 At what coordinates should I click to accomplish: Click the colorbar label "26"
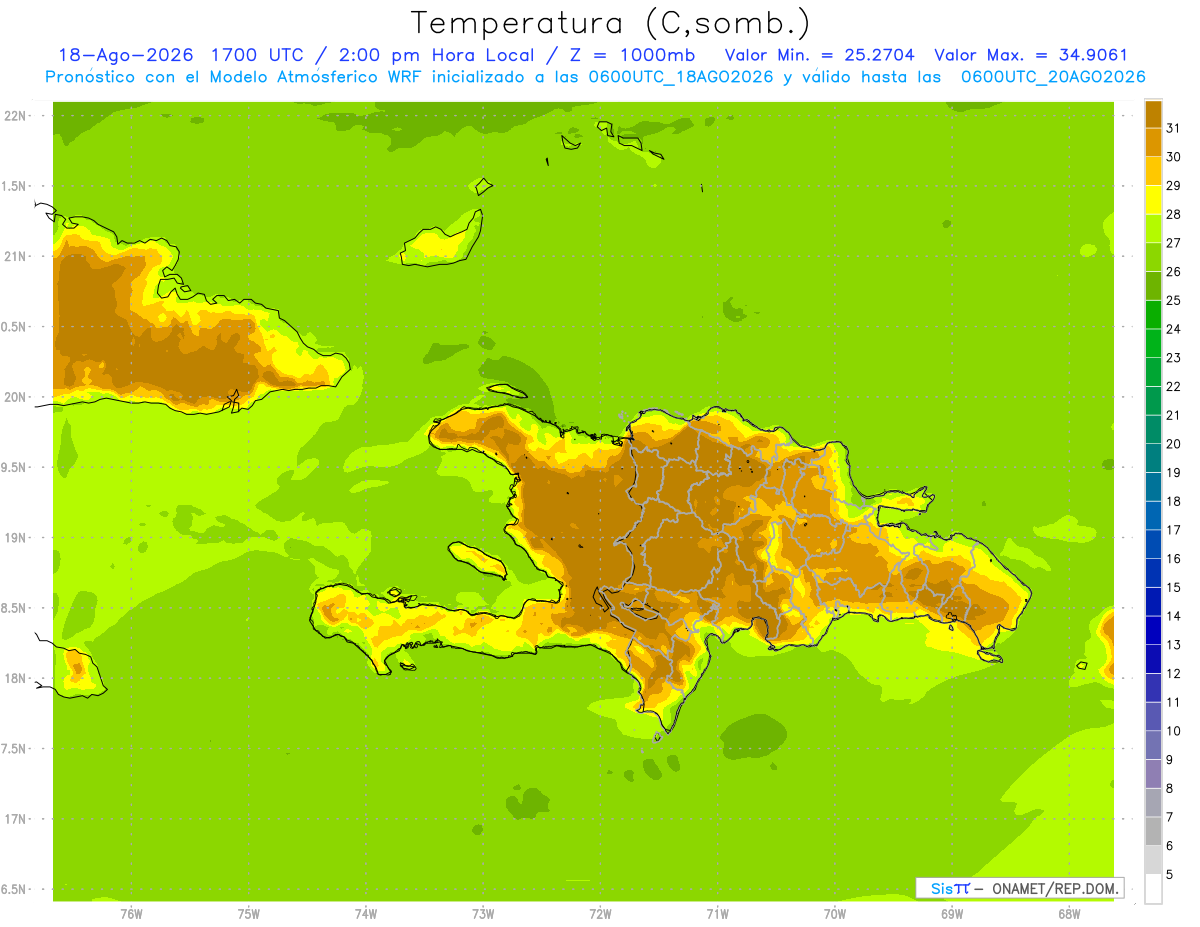(x=1174, y=272)
